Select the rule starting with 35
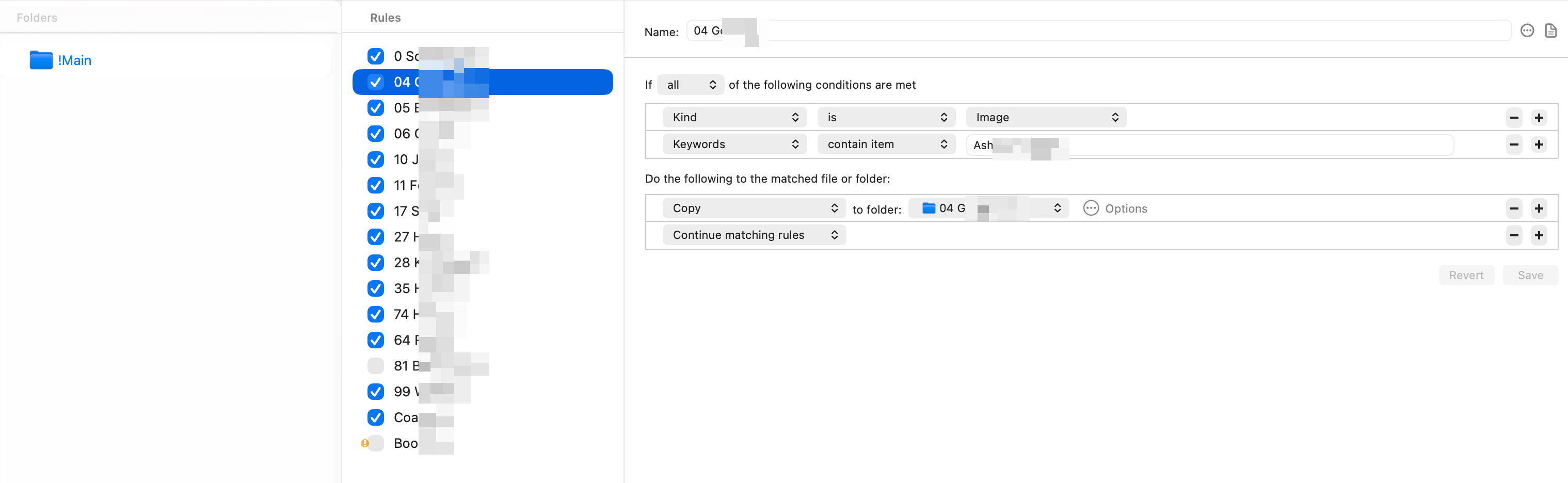This screenshot has height=483, width=1568. click(482, 288)
